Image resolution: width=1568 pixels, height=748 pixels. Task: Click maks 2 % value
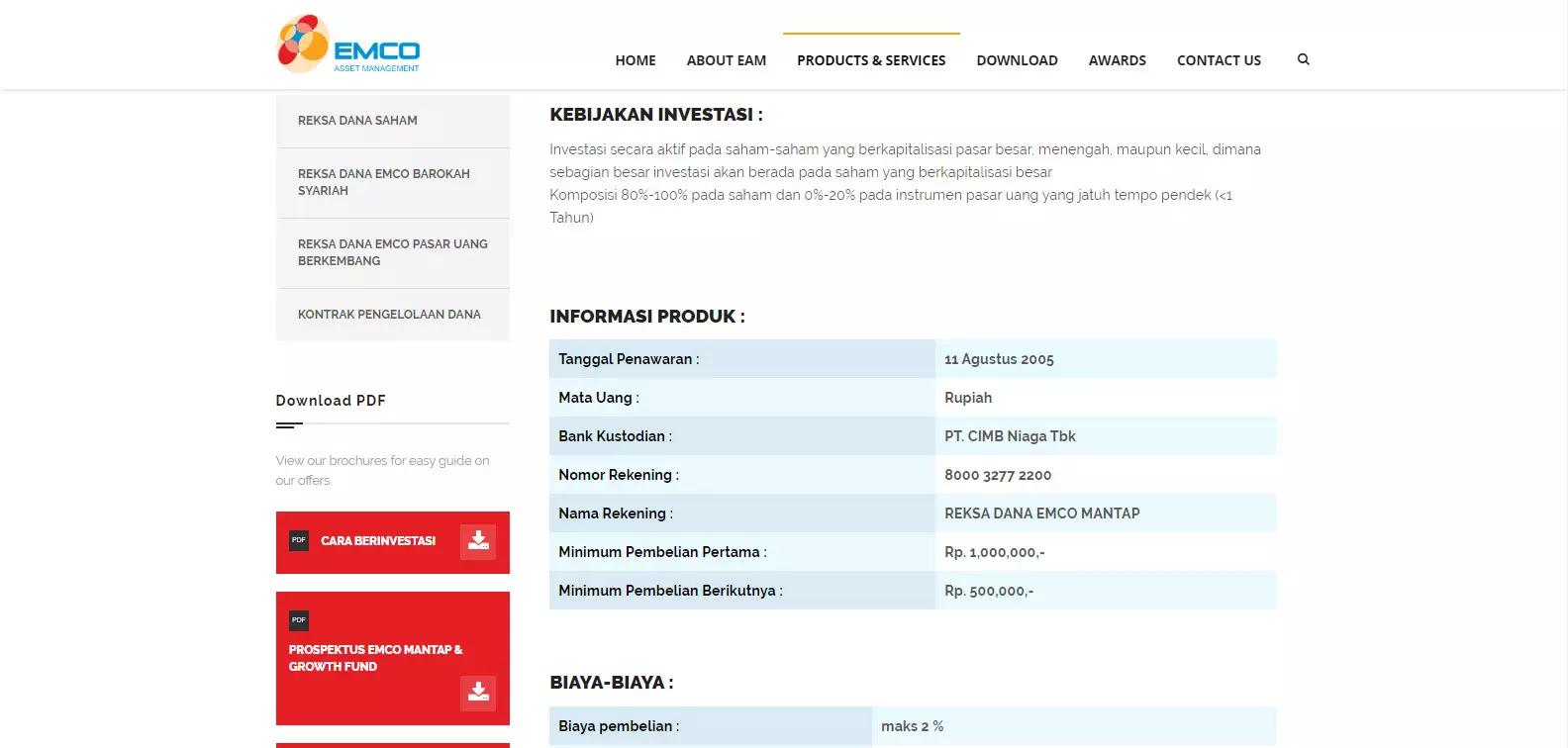coord(912,726)
